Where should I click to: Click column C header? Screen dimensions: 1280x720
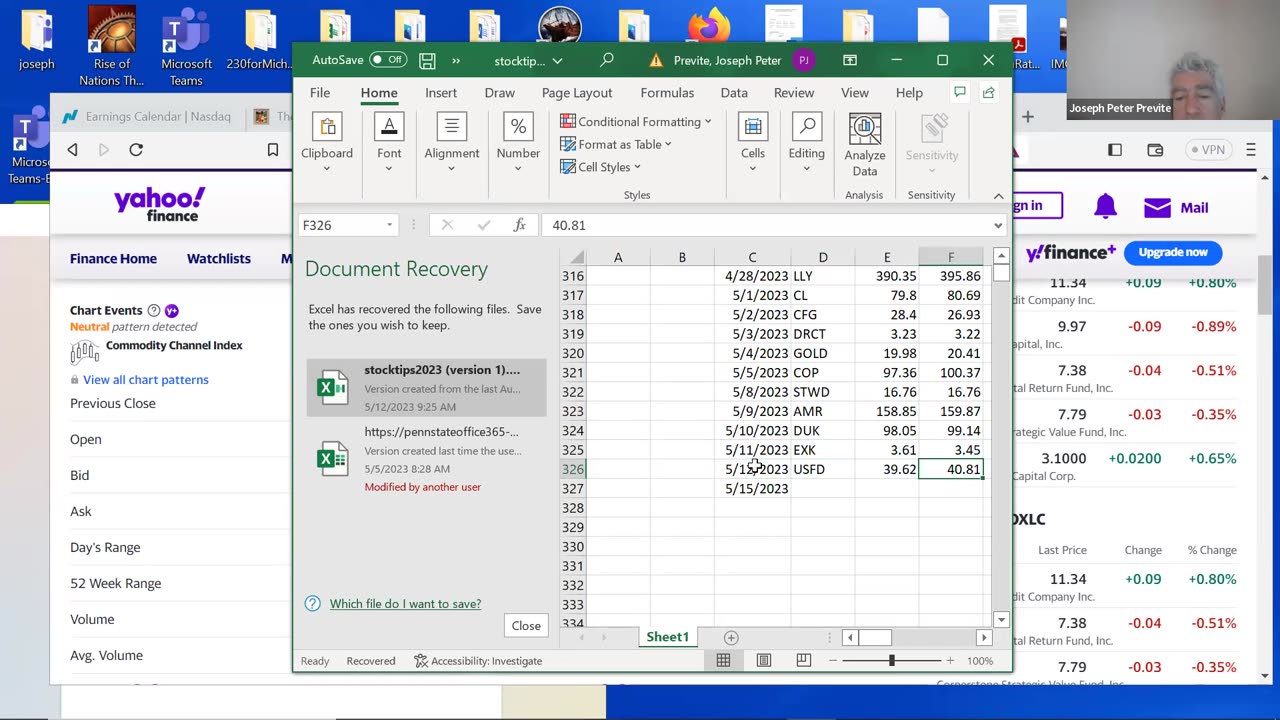pos(753,258)
